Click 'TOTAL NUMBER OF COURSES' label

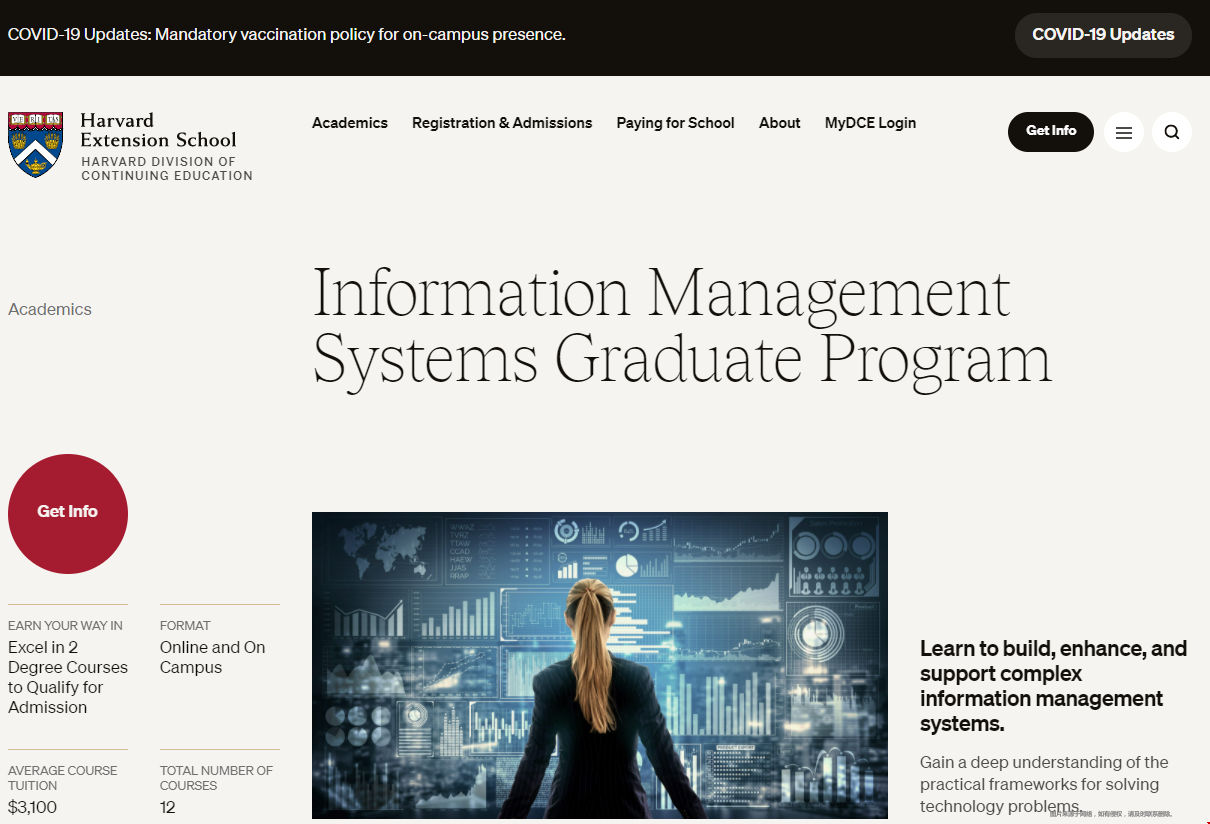[x=216, y=778]
